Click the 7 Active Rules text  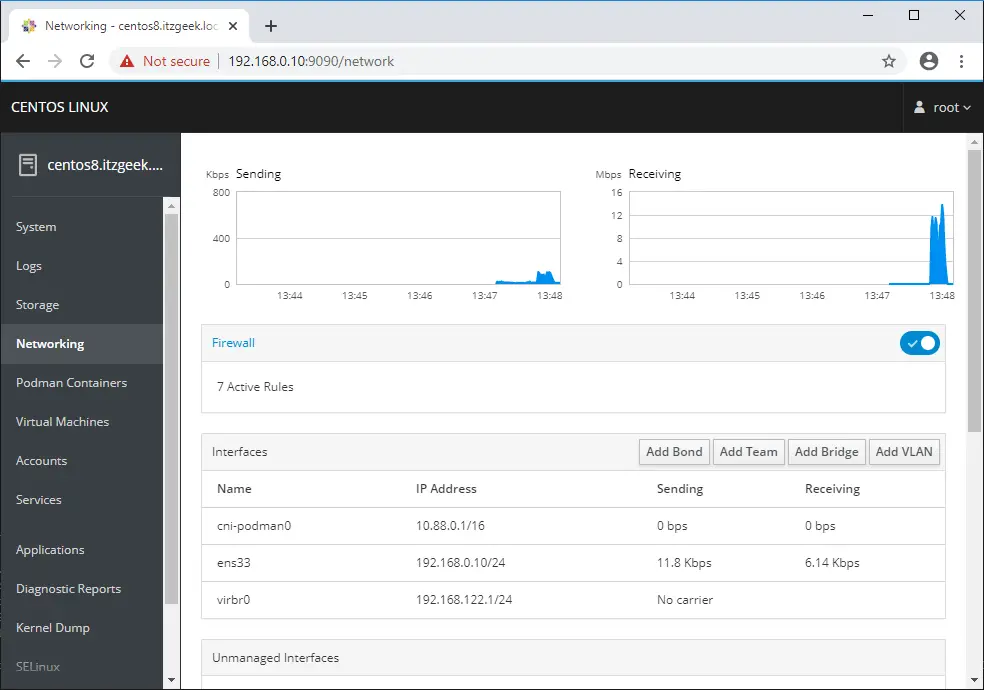click(255, 386)
